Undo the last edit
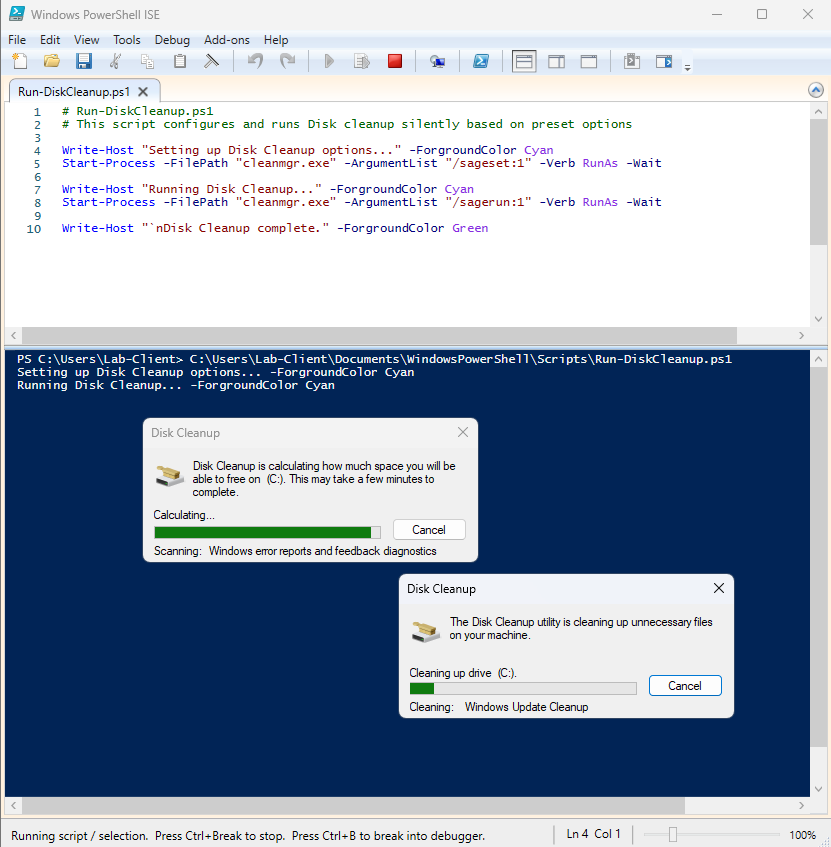 pos(254,61)
